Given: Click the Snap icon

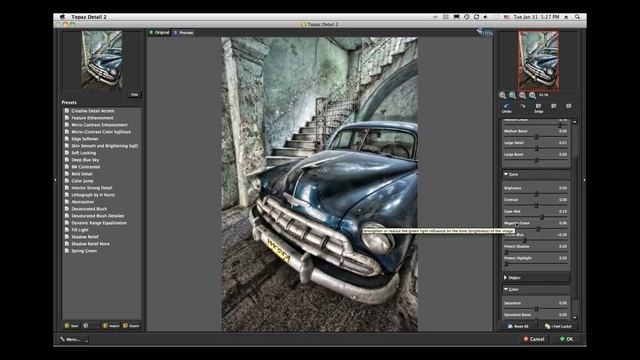Looking at the screenshot, I should 538,106.
